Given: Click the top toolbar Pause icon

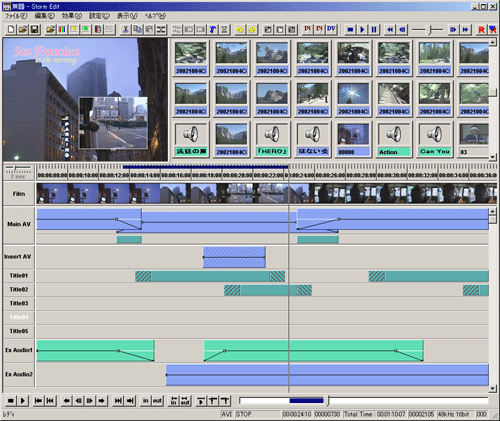Looking at the screenshot, I should [x=374, y=29].
